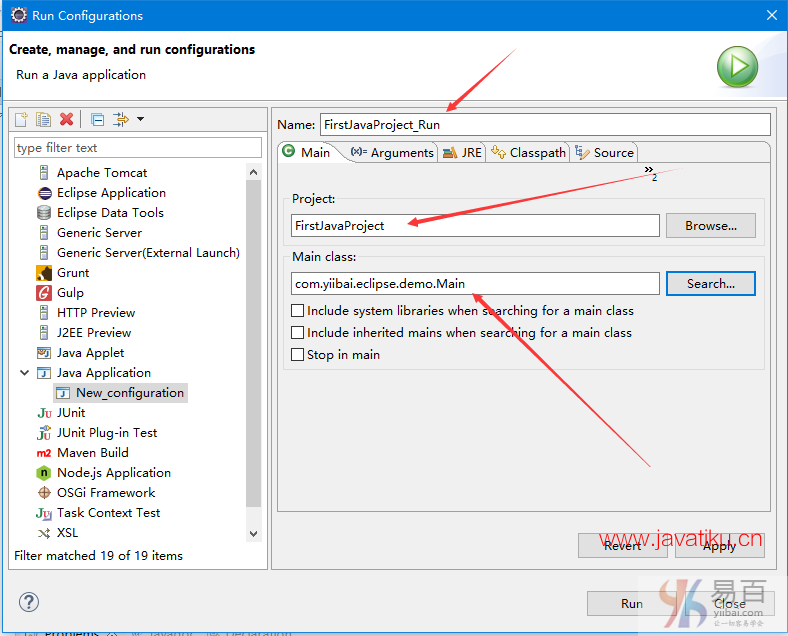Focus the Main class text field
The width and height of the screenshot is (788, 636).
click(475, 284)
